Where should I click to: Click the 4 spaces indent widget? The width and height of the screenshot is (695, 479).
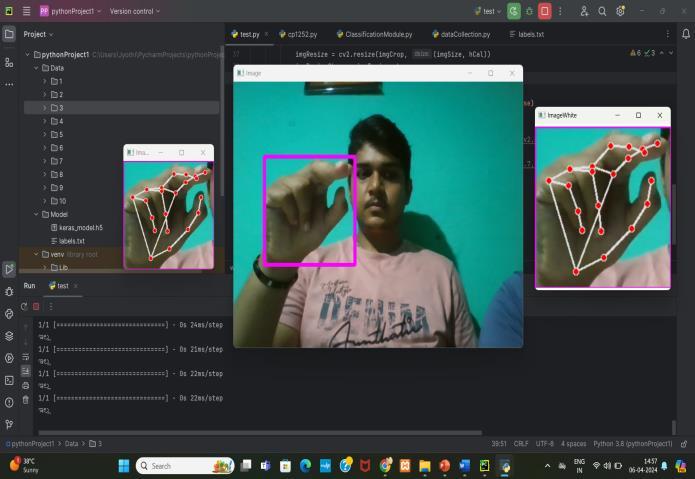point(574,444)
